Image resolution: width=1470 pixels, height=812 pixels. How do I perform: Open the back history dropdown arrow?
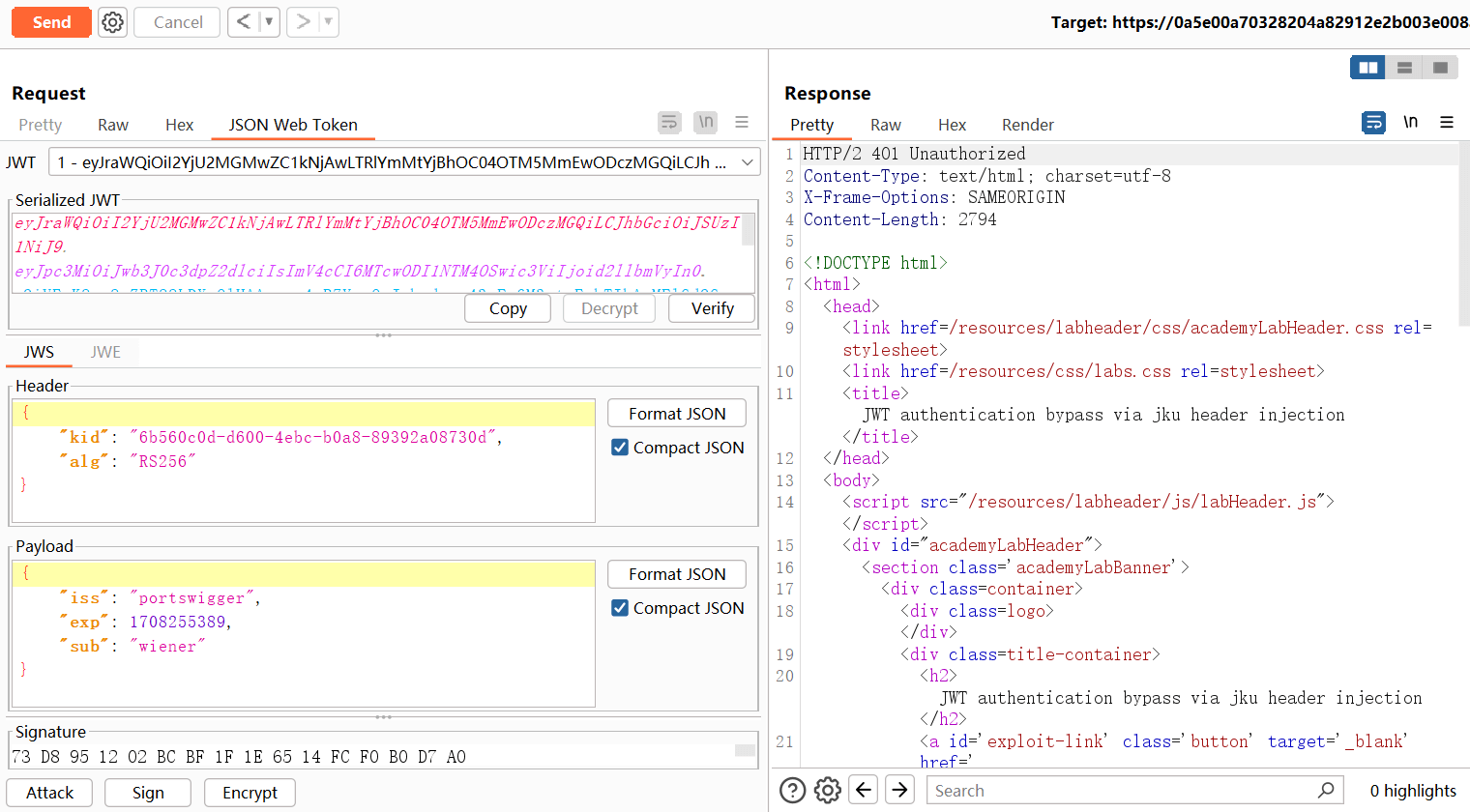click(269, 22)
